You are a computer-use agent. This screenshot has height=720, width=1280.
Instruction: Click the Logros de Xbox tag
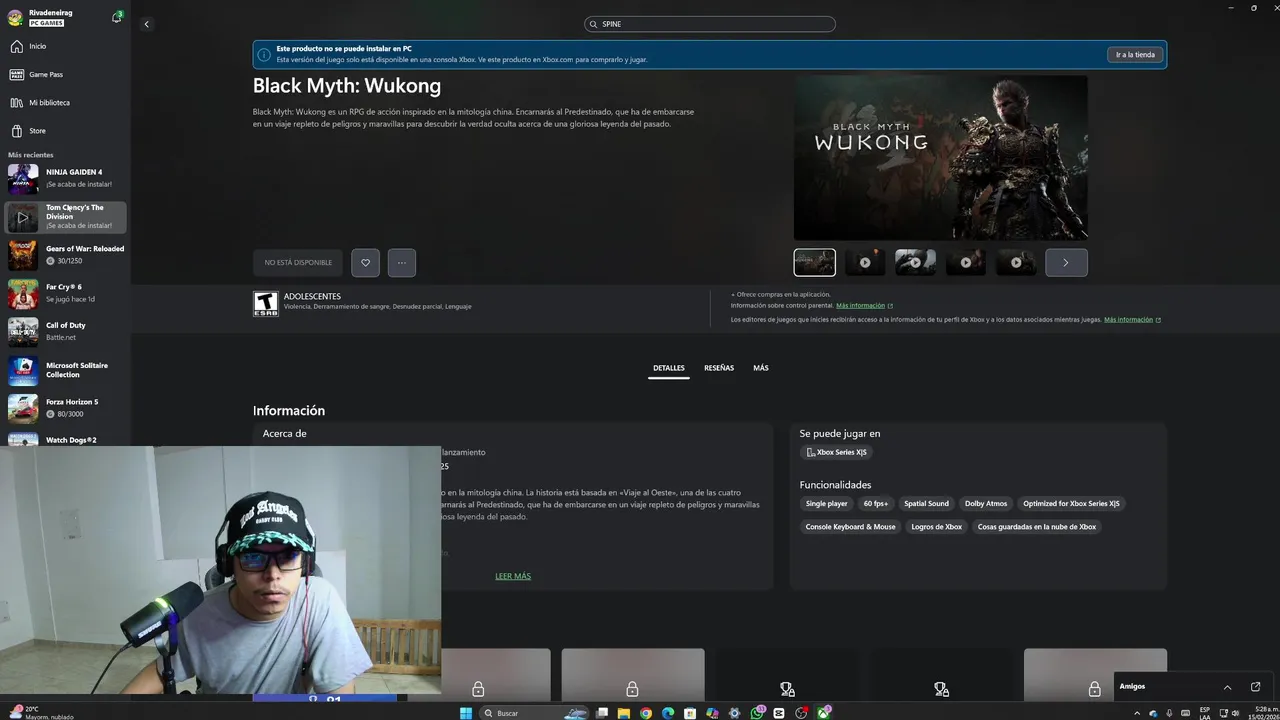936,526
